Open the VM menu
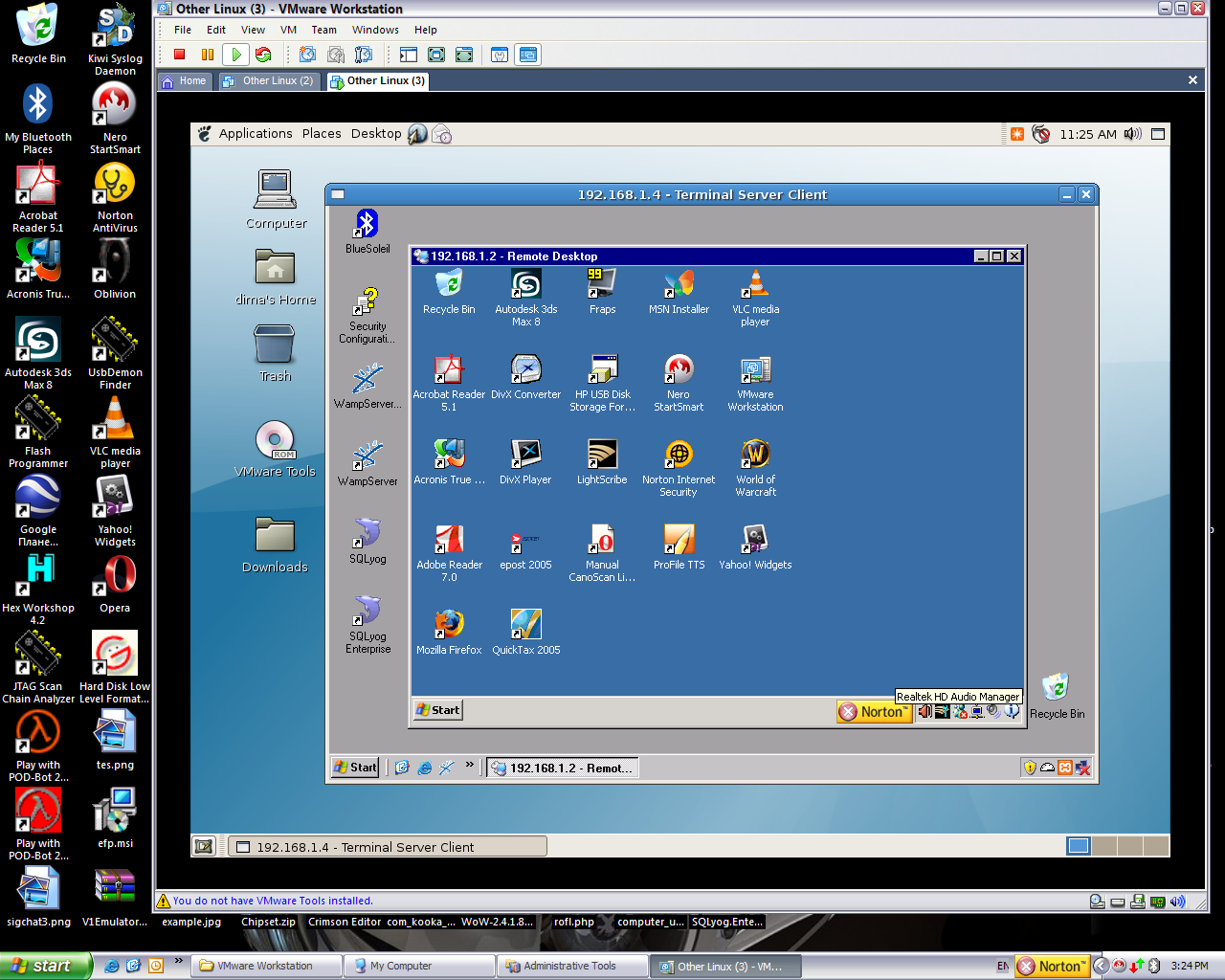Screen dimensions: 1225x980 click(x=288, y=30)
